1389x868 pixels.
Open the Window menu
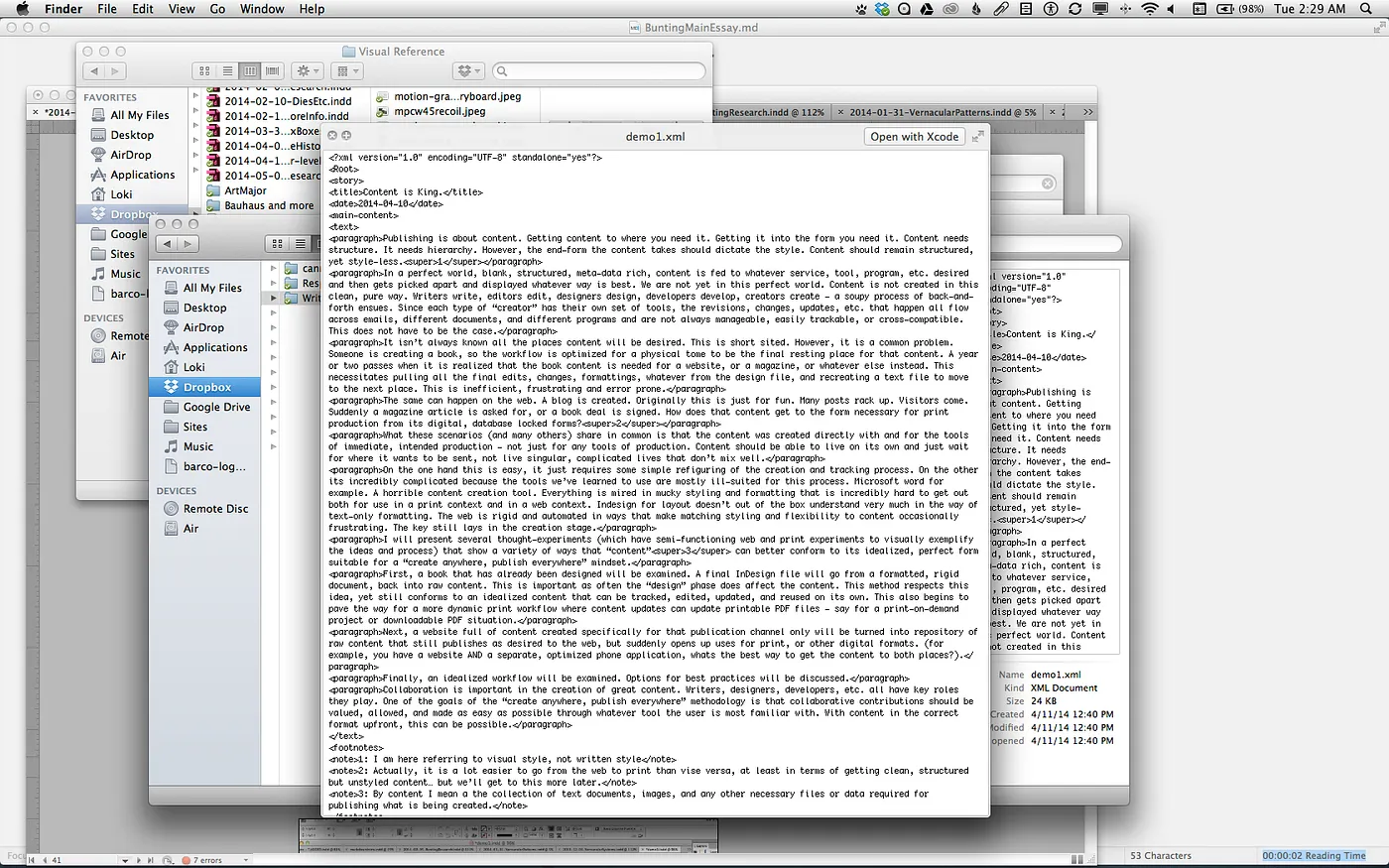[262, 9]
